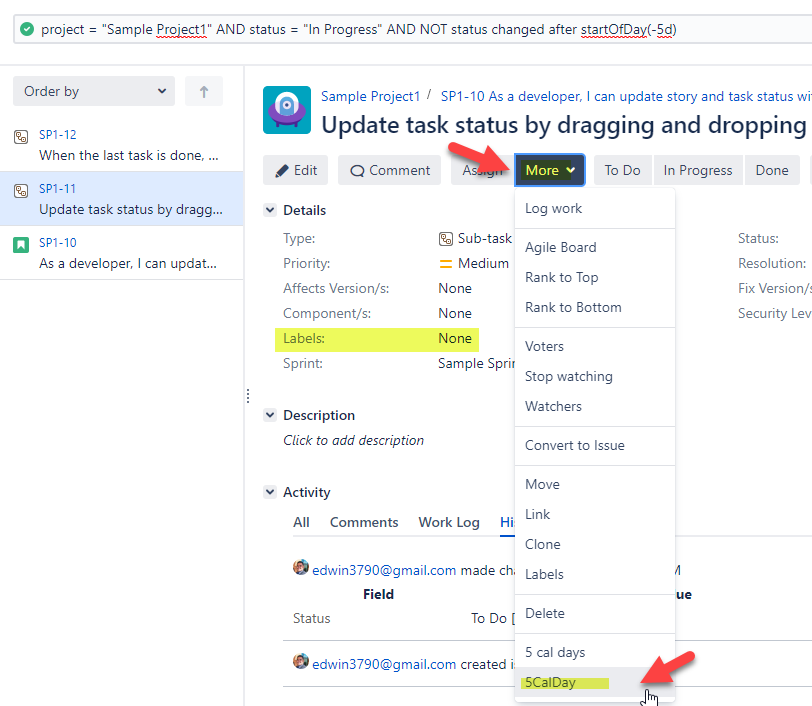Click 'Click to add description' text
The width and height of the screenshot is (812, 706).
click(353, 440)
